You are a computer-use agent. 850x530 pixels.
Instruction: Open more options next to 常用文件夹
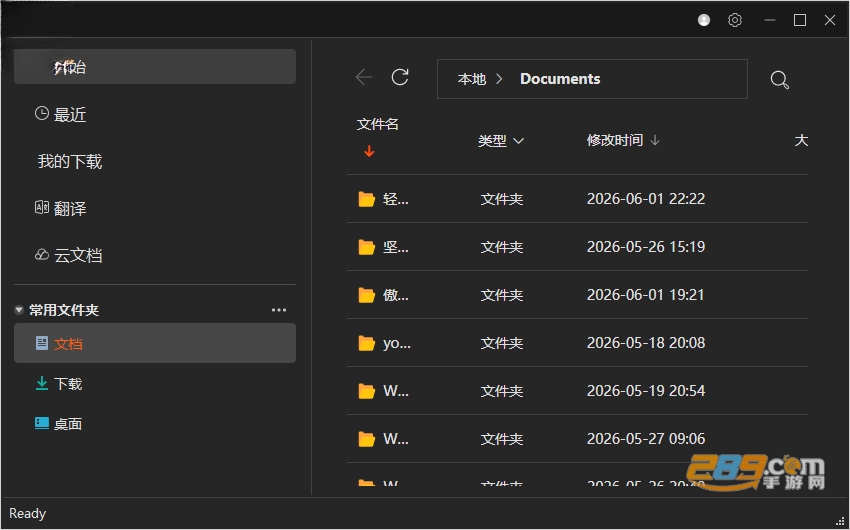tap(279, 310)
